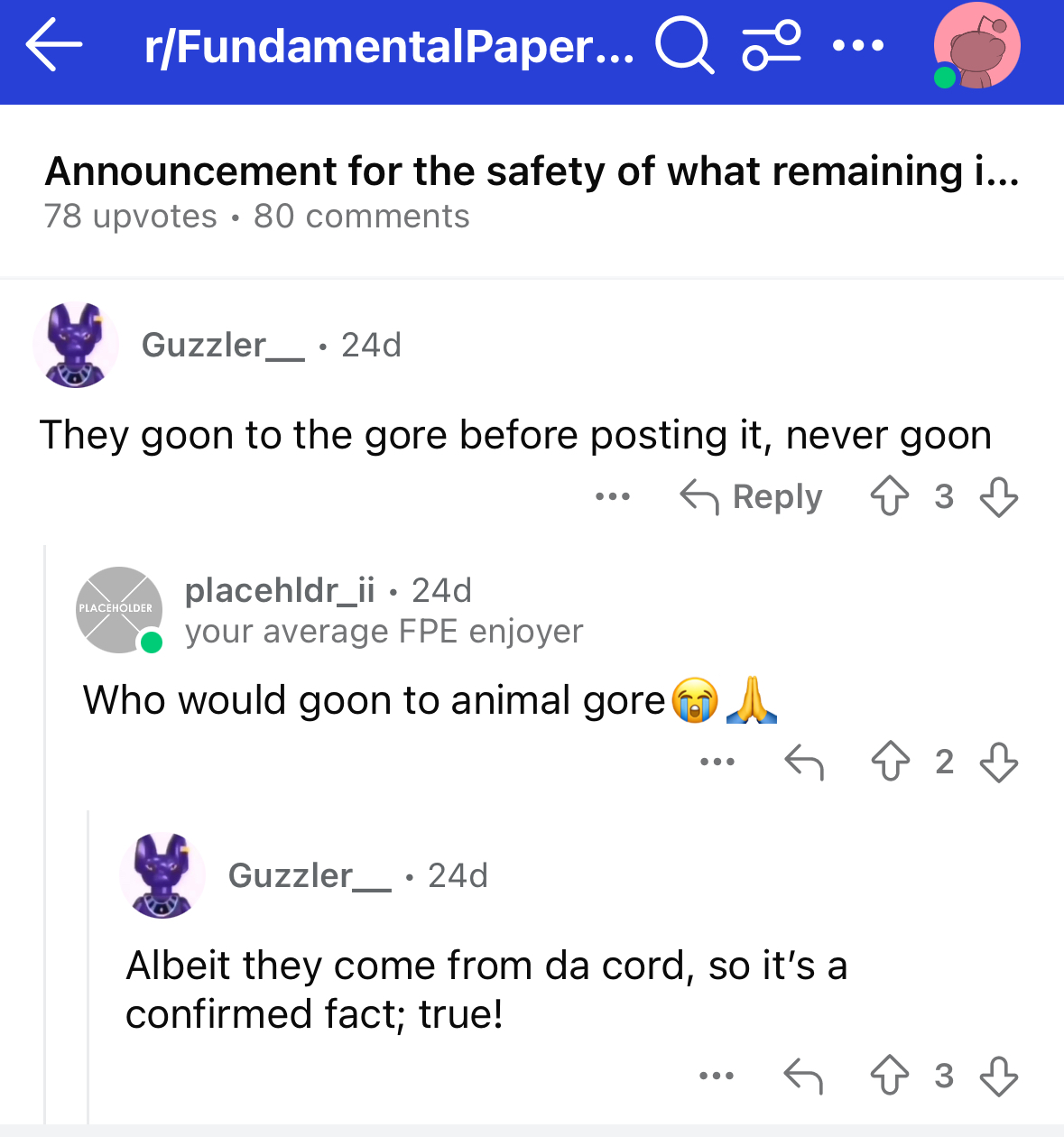The height and width of the screenshot is (1137, 1064).
Task: Open the post title 'Announcement for the safety'
Action: (x=532, y=171)
